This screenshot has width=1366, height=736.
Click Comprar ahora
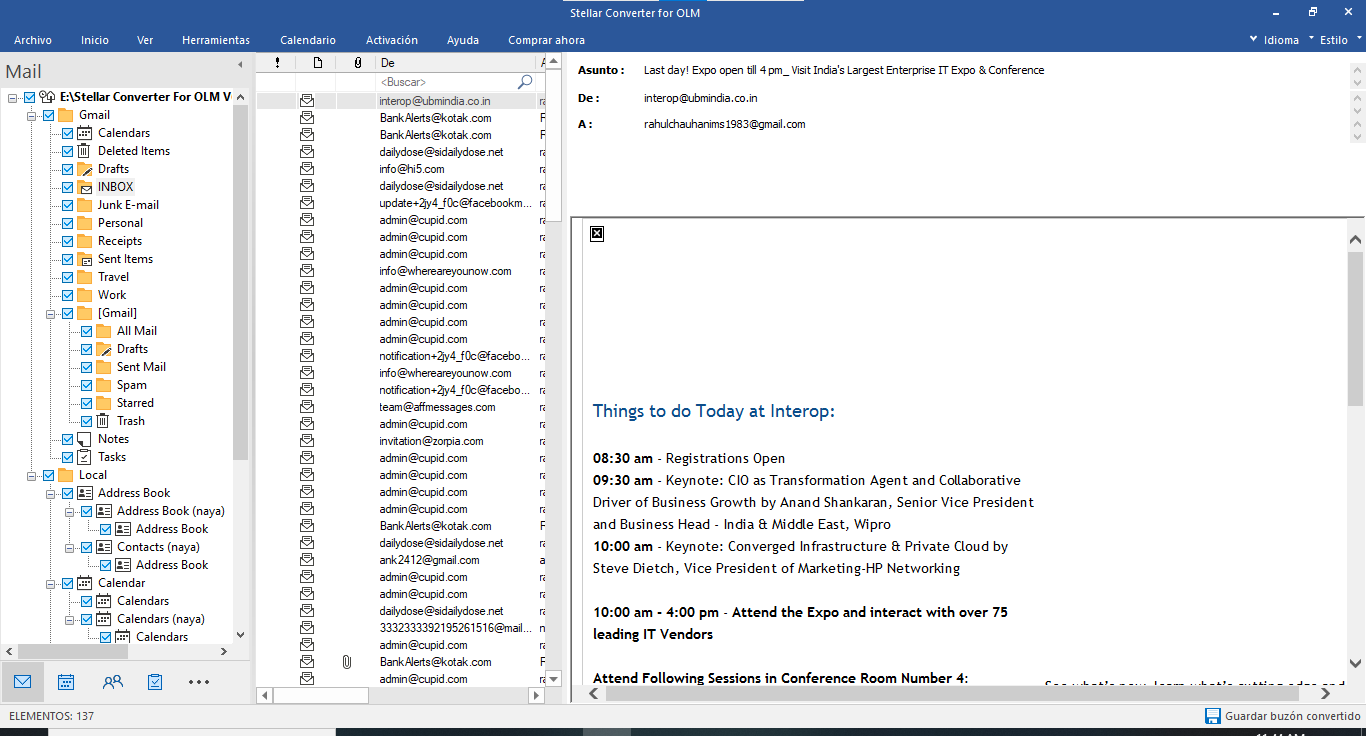[546, 40]
